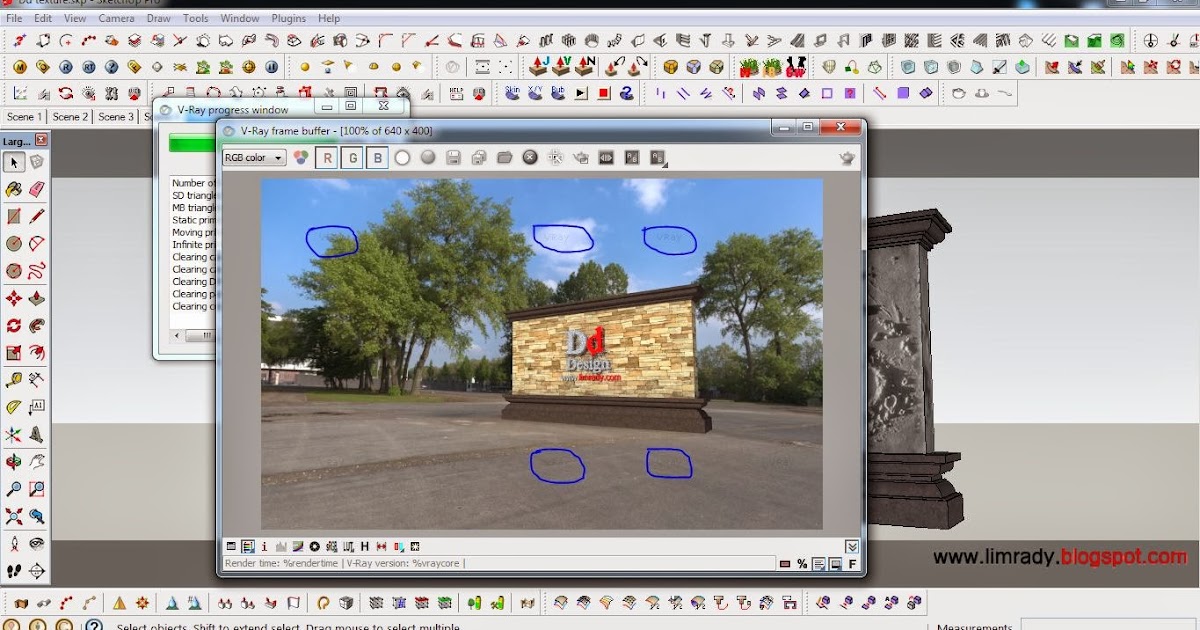Pick the Paint Bucket tool
Image resolution: width=1200 pixels, height=630 pixels.
[x=14, y=189]
